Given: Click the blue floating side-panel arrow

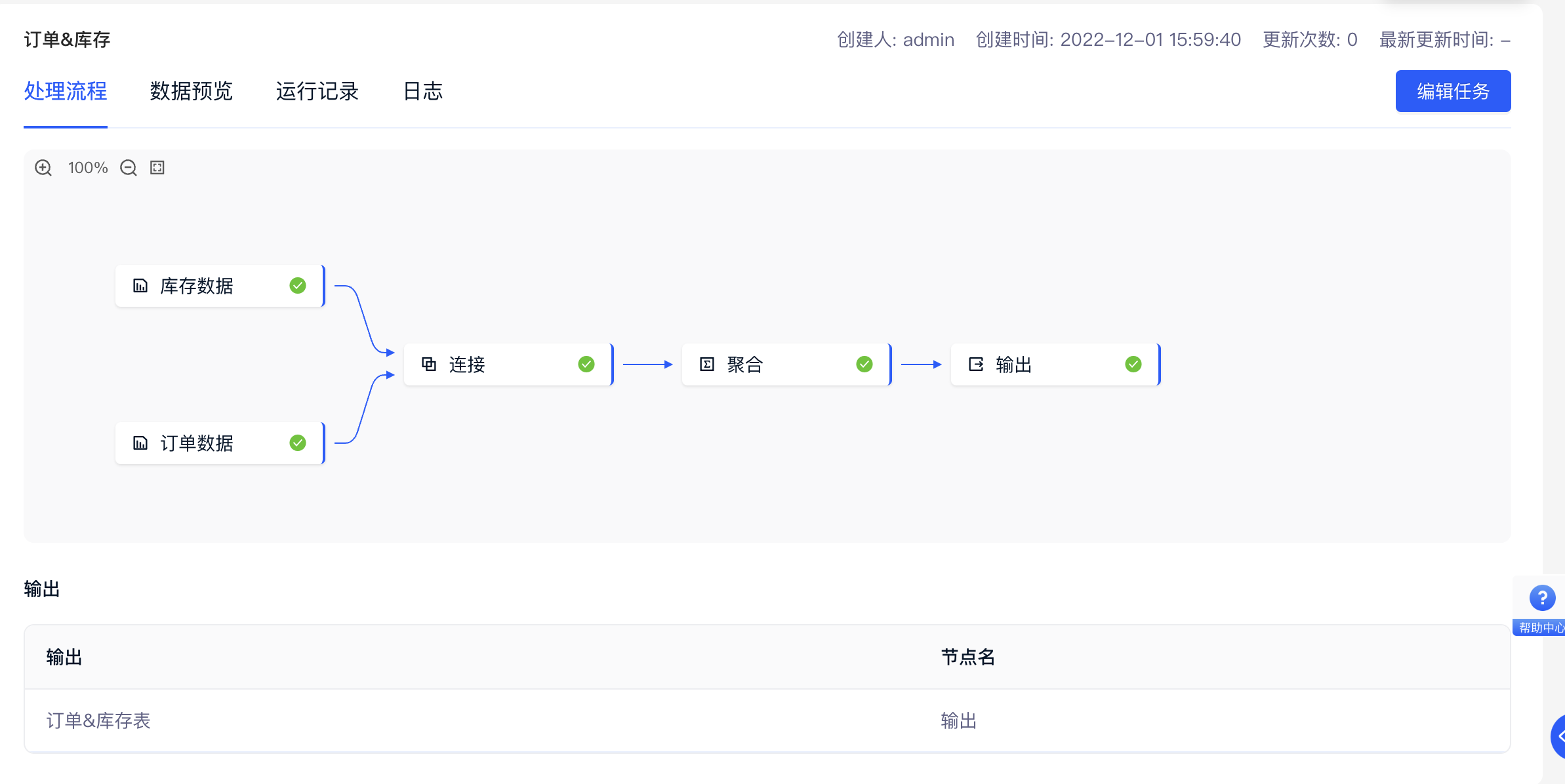Looking at the screenshot, I should click(1558, 737).
